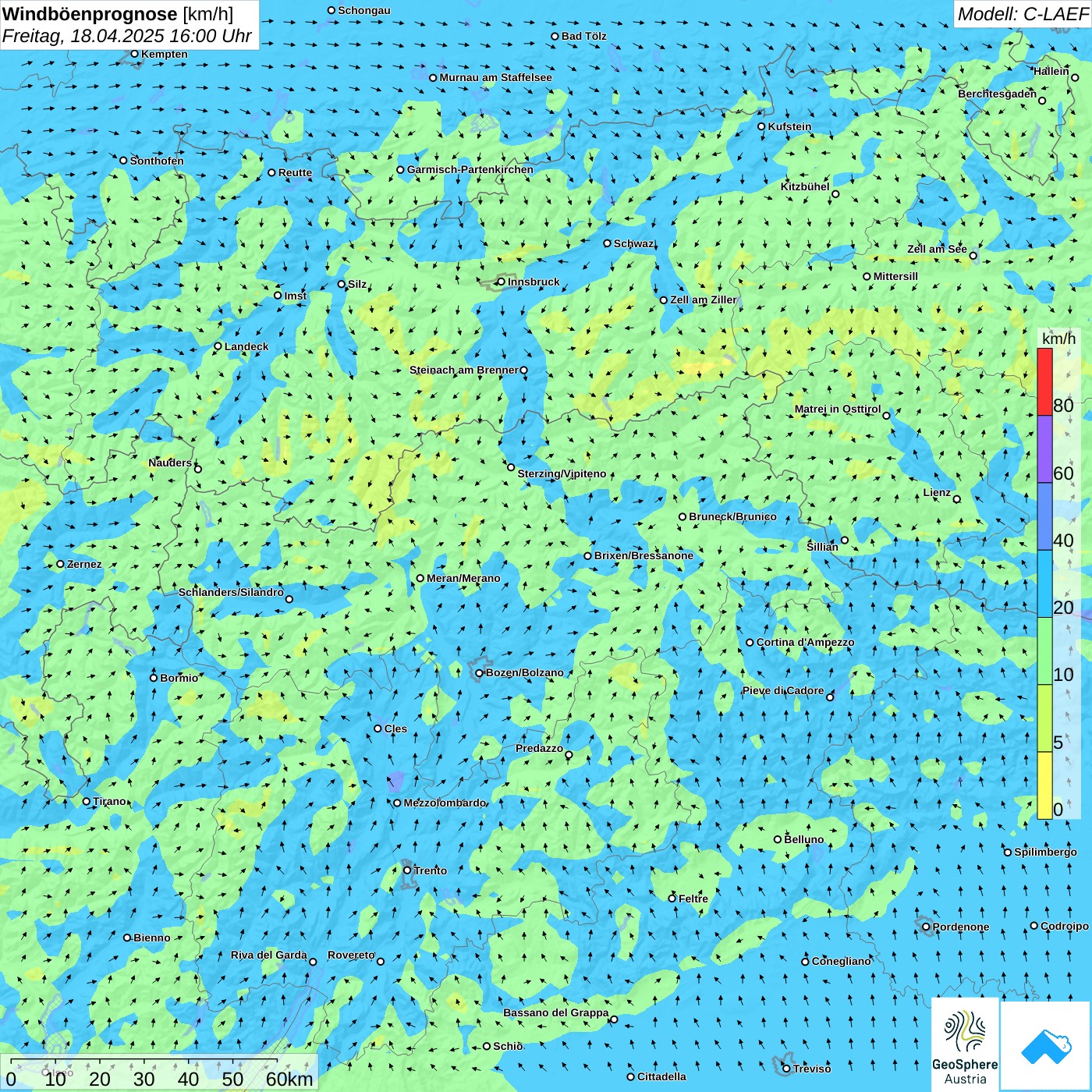1092x1092 pixels.
Task: Click the Mezzolombardo label
Action: (445, 803)
